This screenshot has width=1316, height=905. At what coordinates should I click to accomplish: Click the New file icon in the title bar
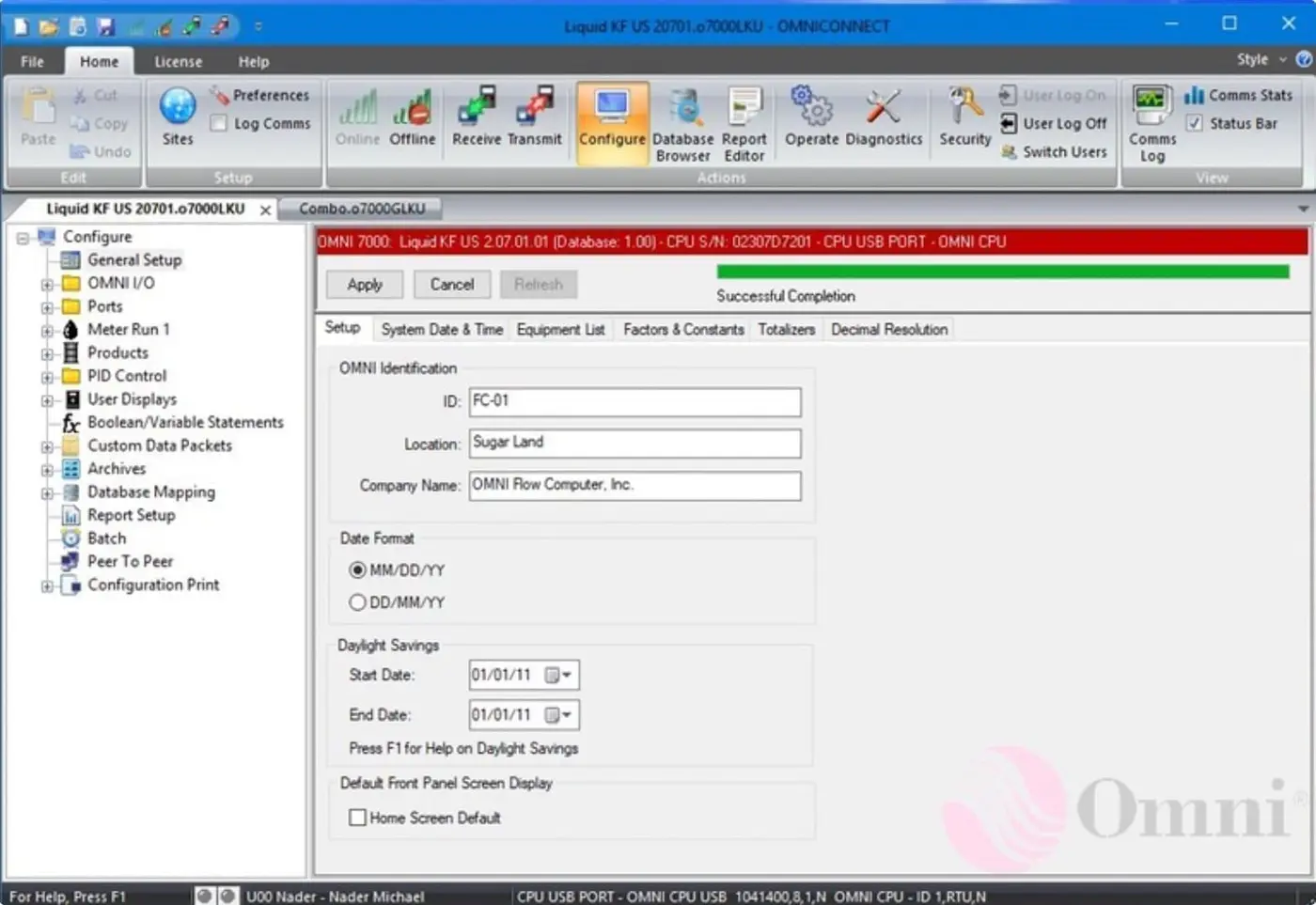coord(21,26)
